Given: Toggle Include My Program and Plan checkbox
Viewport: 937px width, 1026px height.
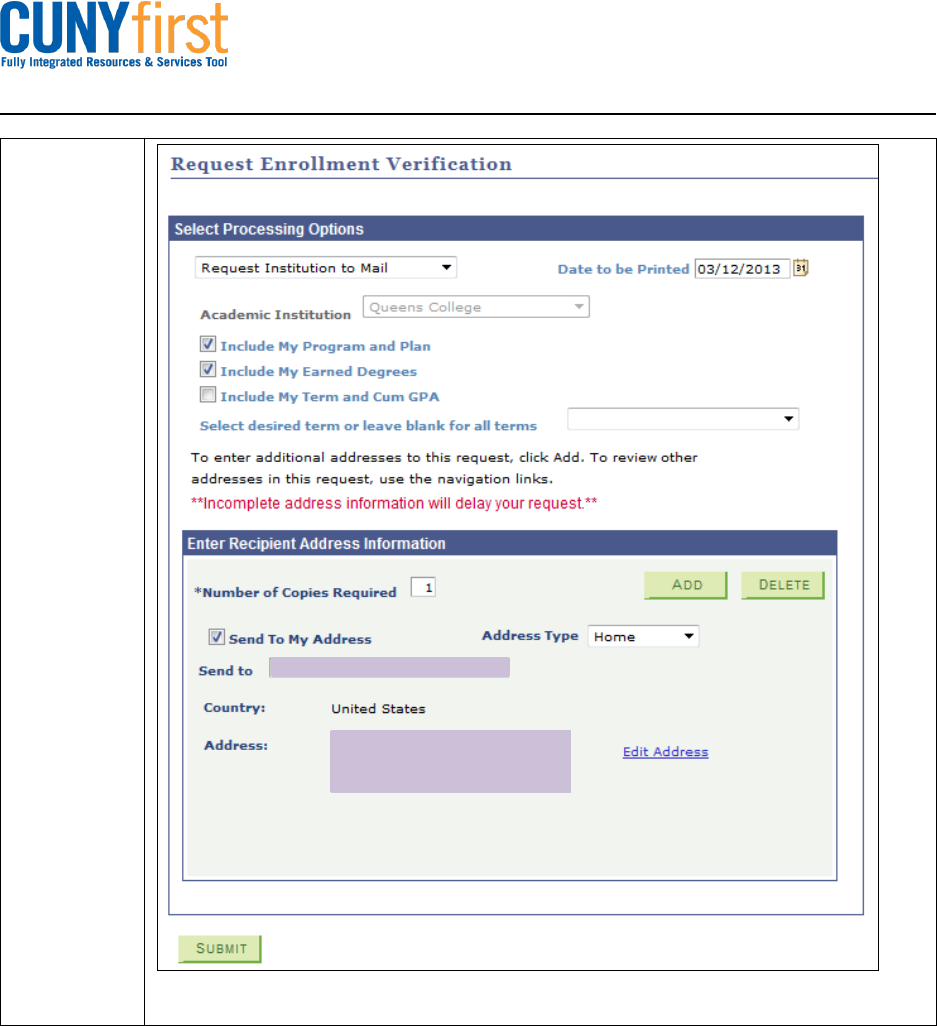Looking at the screenshot, I should coord(207,344).
